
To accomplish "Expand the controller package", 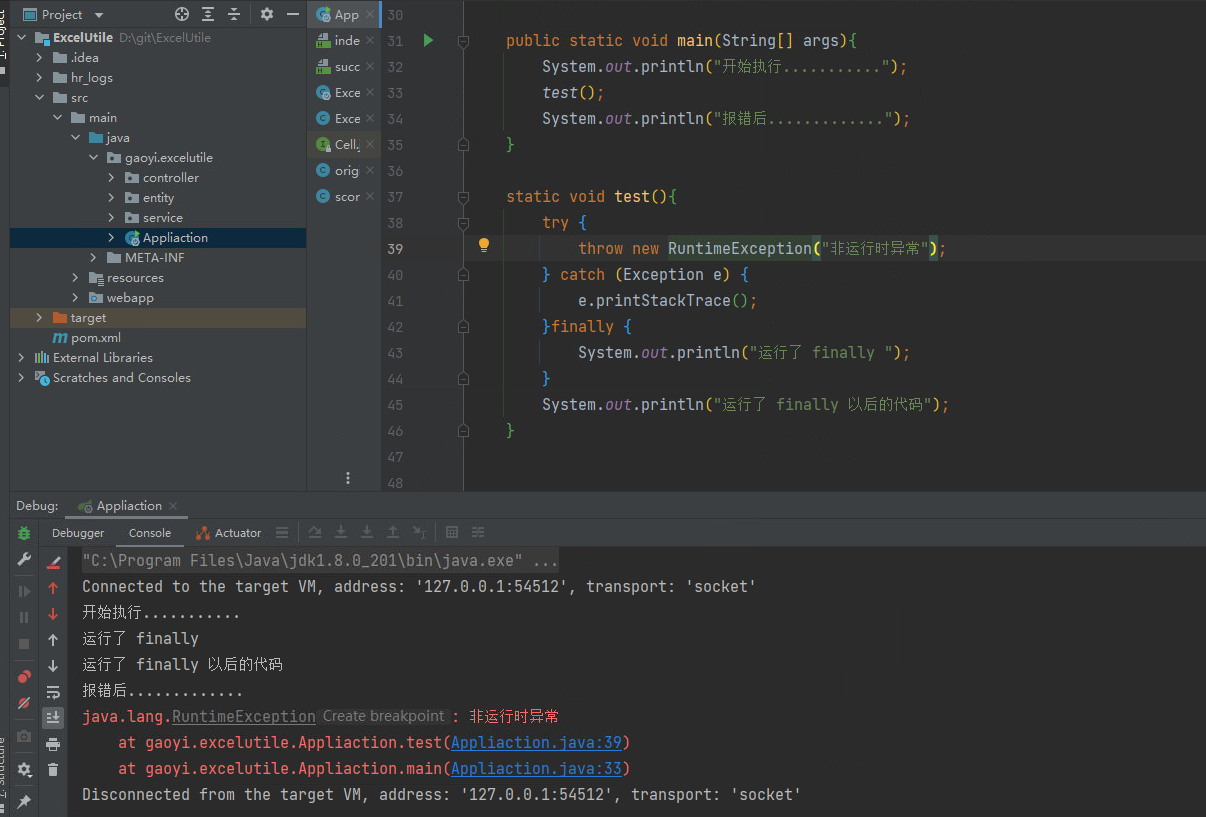I will [112, 178].
